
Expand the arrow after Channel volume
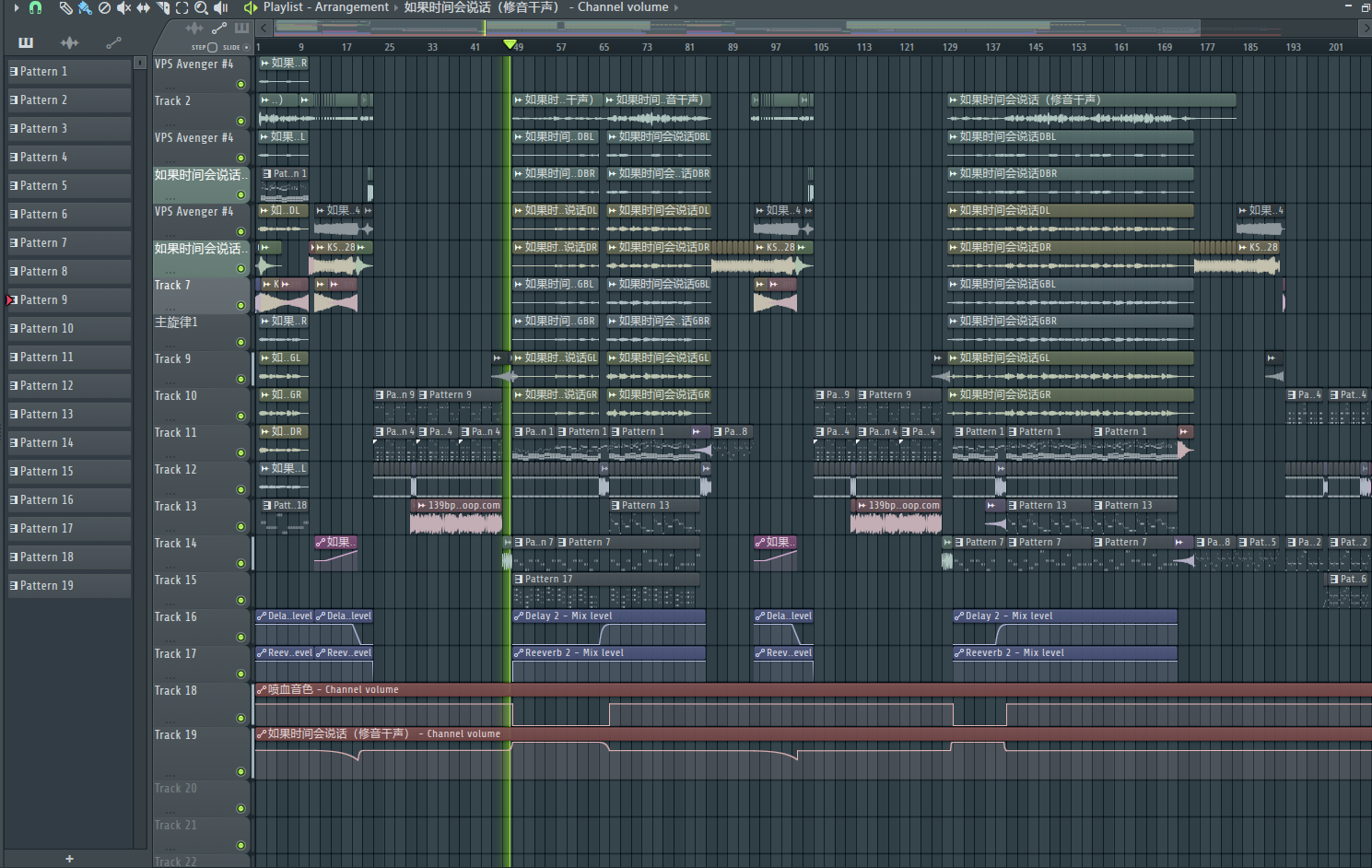(x=676, y=7)
